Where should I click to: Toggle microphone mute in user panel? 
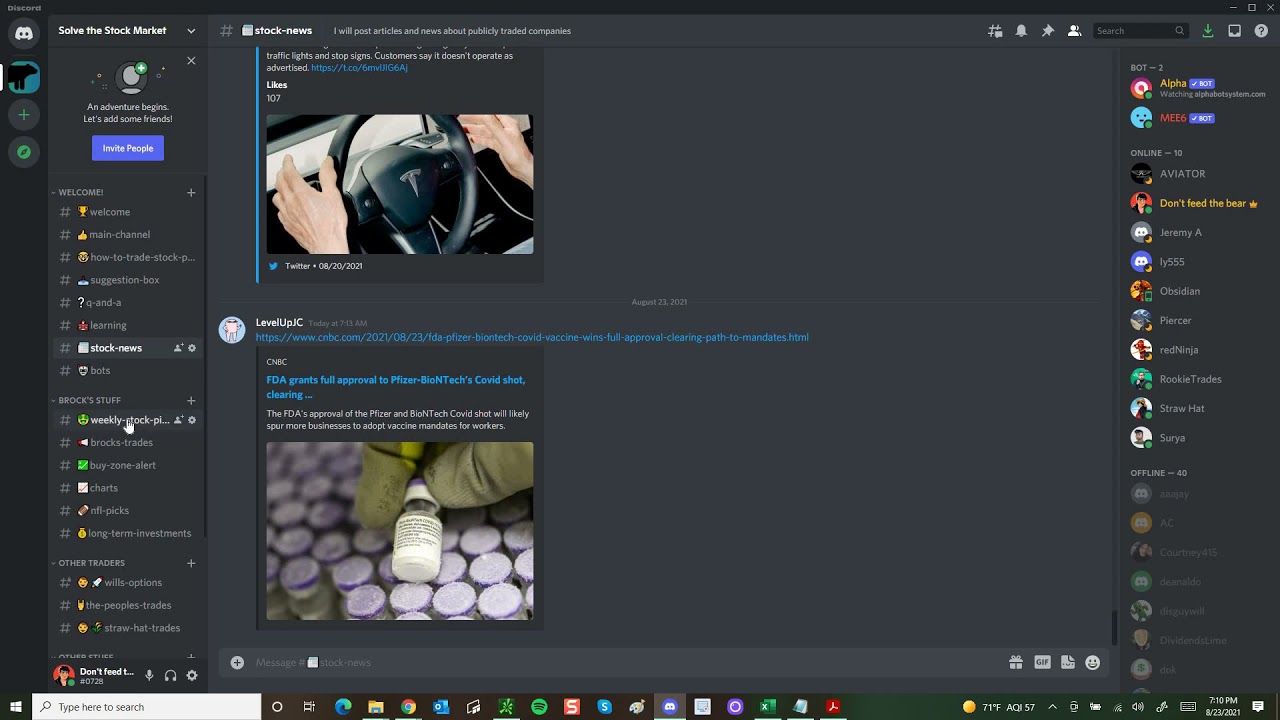(149, 676)
